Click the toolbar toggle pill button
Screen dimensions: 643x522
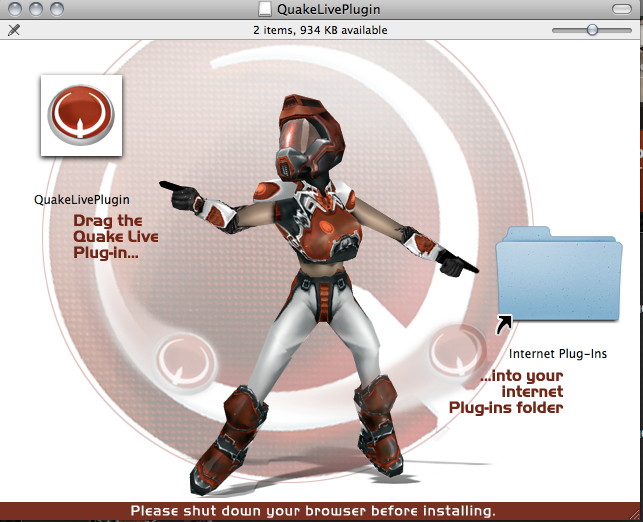tap(622, 9)
